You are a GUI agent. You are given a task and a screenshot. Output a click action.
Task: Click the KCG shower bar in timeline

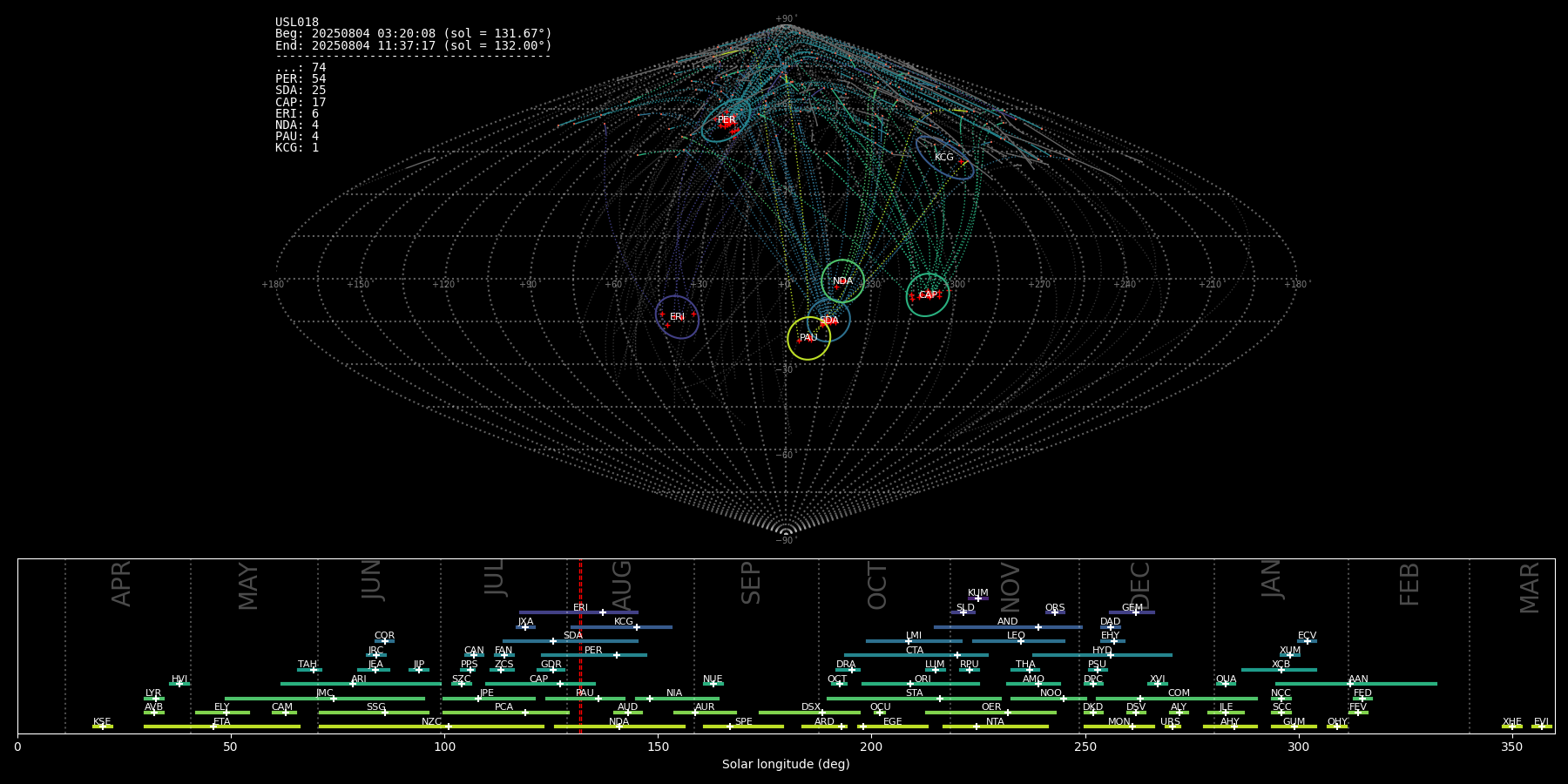click(x=621, y=626)
